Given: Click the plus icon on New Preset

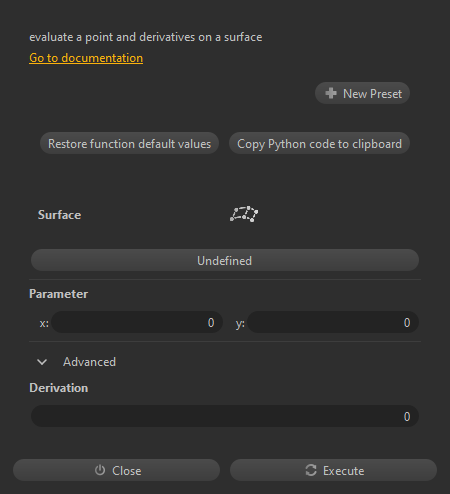Looking at the screenshot, I should pyautogui.click(x=331, y=93).
